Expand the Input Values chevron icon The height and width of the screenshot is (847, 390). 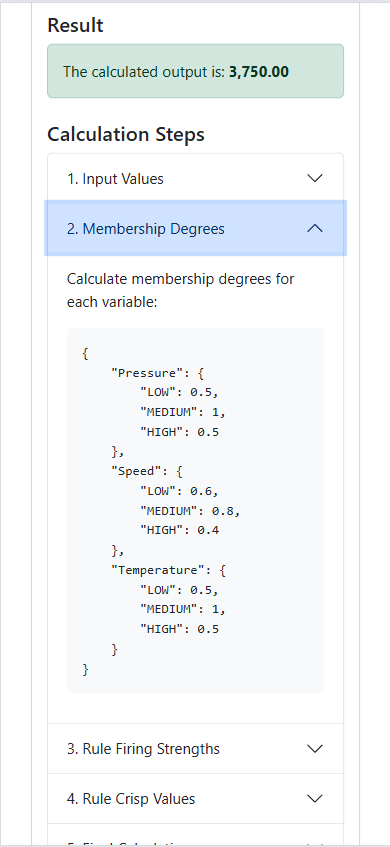[314, 178]
